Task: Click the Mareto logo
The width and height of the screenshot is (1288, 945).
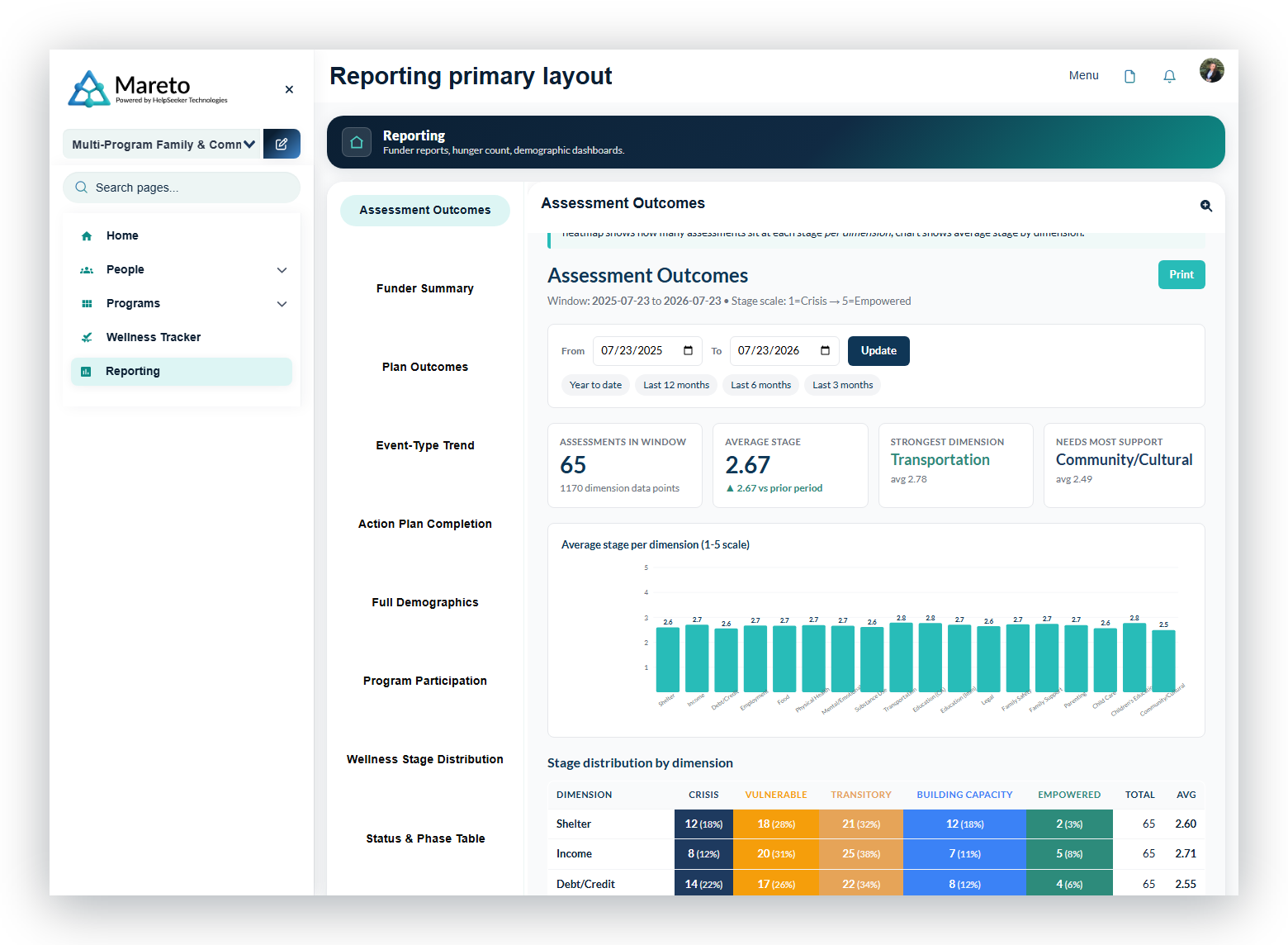Action: coord(149,88)
